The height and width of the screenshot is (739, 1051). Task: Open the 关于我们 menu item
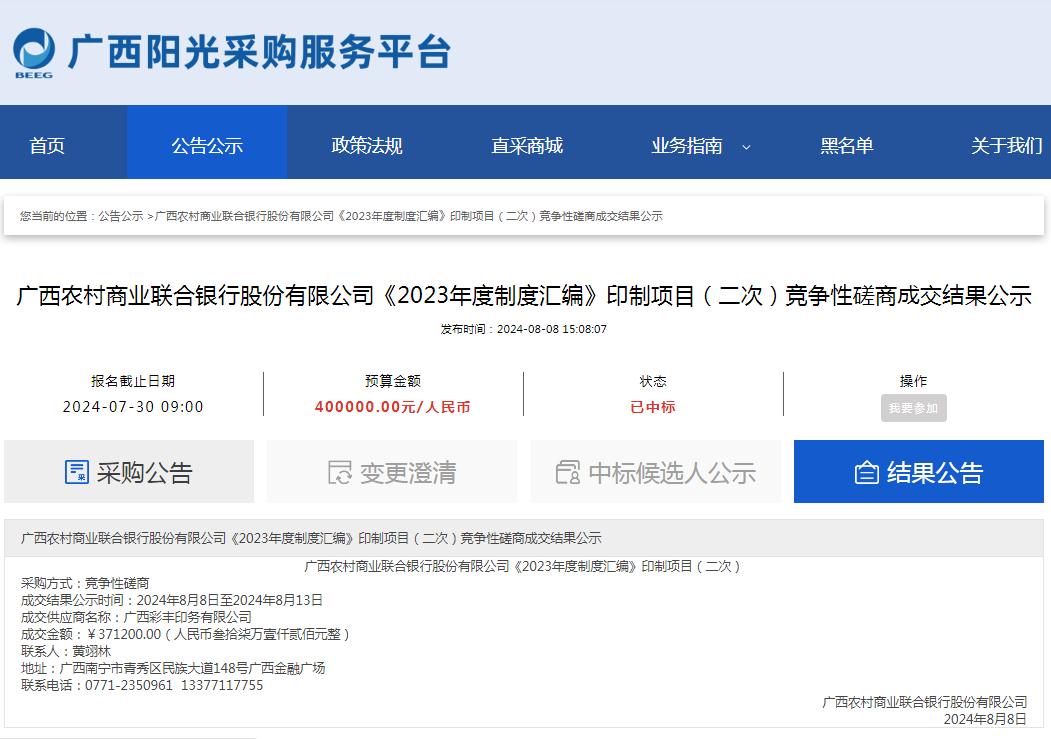point(1007,145)
